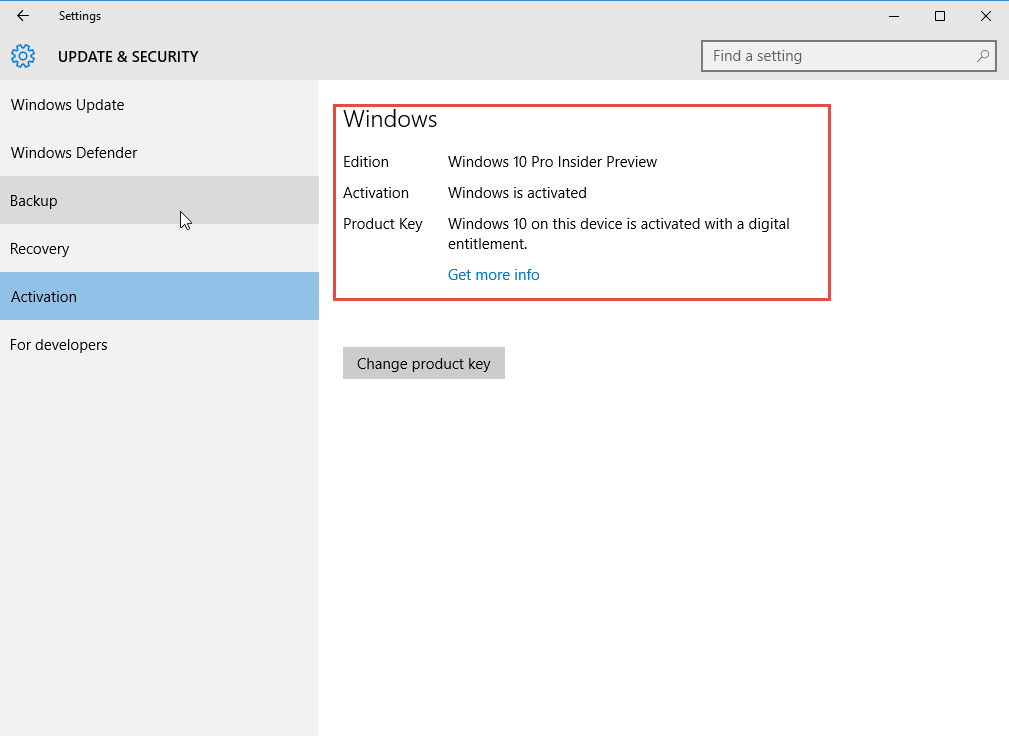1009x736 pixels.
Task: Click the 'Windows 10 Pro Insider Preview' edition text
Action: click(552, 162)
